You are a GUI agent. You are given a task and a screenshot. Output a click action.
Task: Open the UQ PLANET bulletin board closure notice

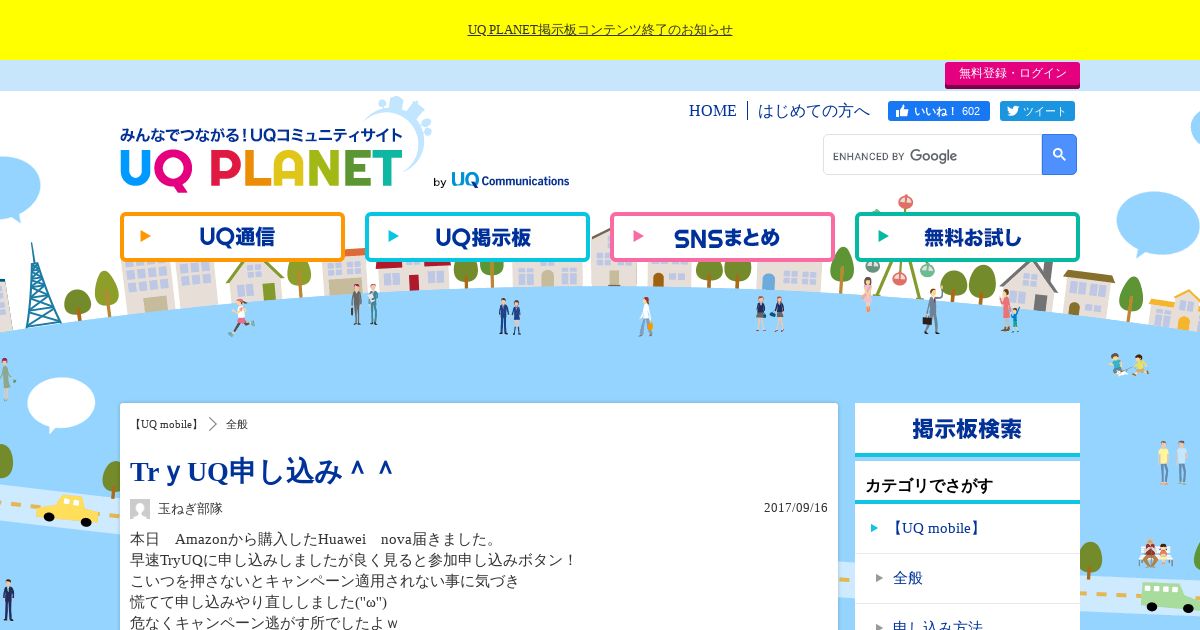[x=600, y=30]
